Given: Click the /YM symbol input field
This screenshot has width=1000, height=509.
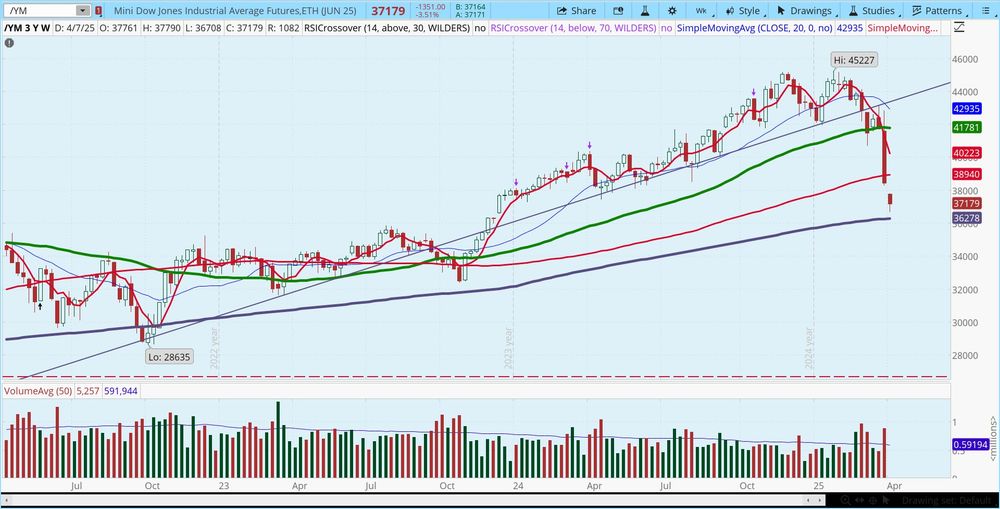Looking at the screenshot, I should click(40, 10).
